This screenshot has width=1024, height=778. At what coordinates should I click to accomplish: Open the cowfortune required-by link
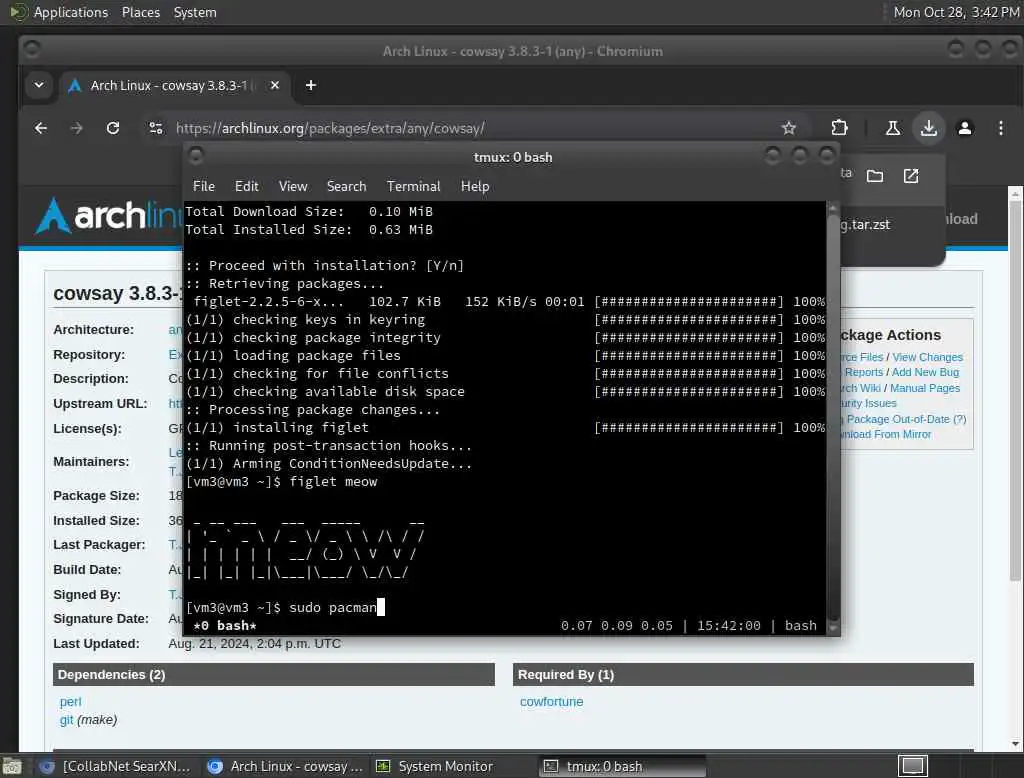pos(551,702)
